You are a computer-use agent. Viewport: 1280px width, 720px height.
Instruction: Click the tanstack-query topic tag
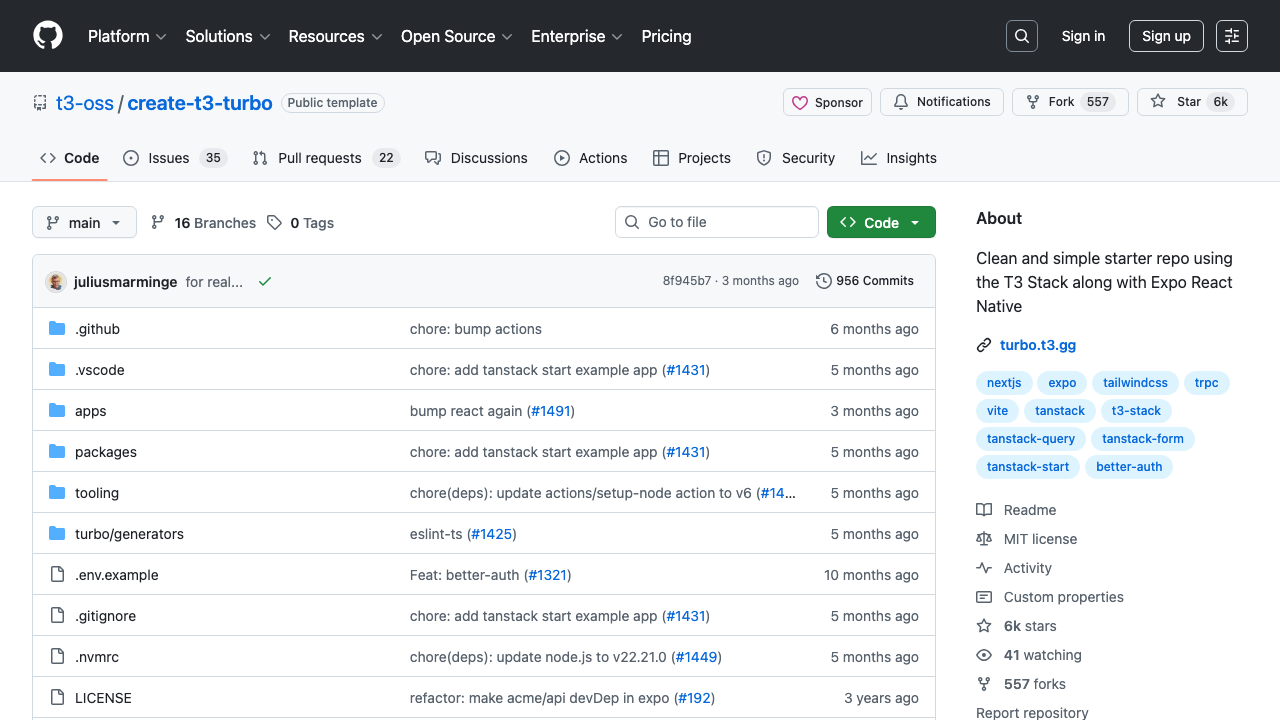(x=1031, y=438)
